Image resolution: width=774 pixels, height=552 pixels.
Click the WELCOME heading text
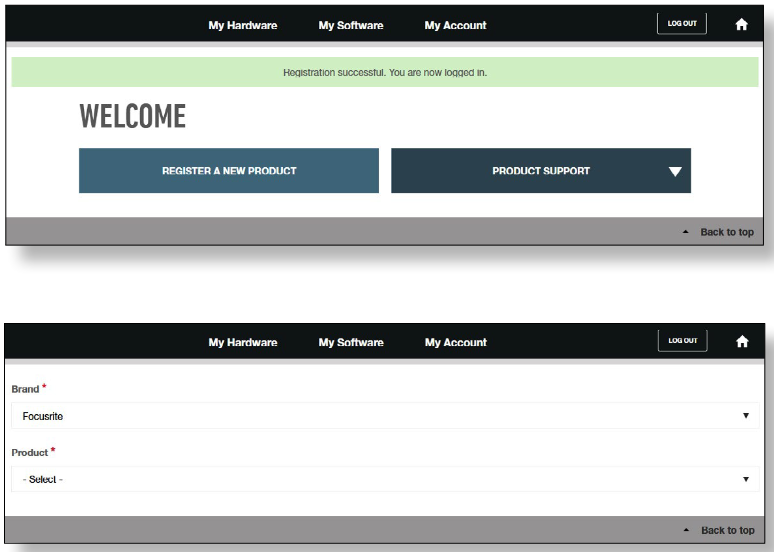pyautogui.click(x=132, y=117)
